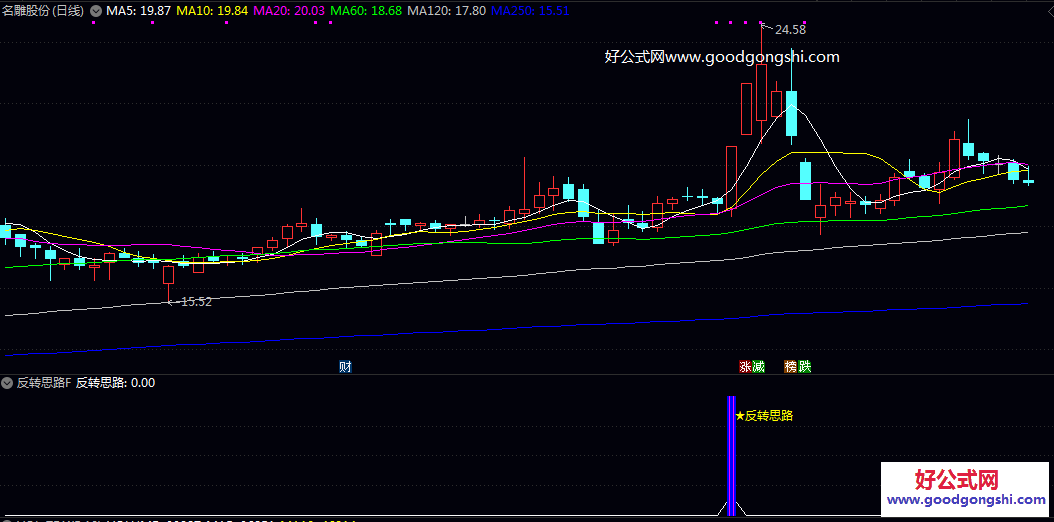This screenshot has width=1054, height=522.
Task: Click the yellow ★反转思路 signal label
Action: pyautogui.click(x=764, y=416)
